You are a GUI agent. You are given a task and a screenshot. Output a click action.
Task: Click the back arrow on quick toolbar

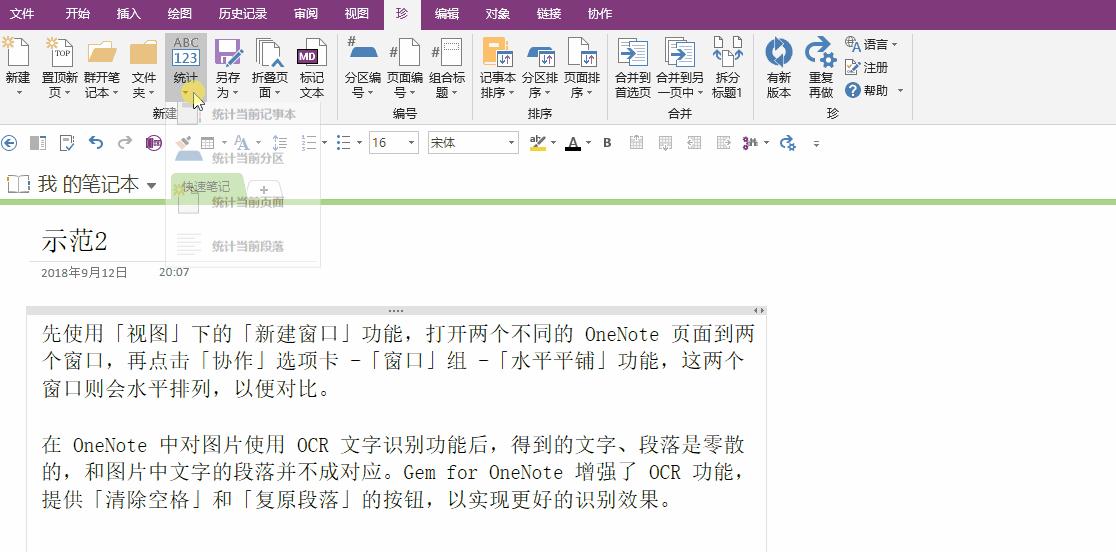click(9, 143)
